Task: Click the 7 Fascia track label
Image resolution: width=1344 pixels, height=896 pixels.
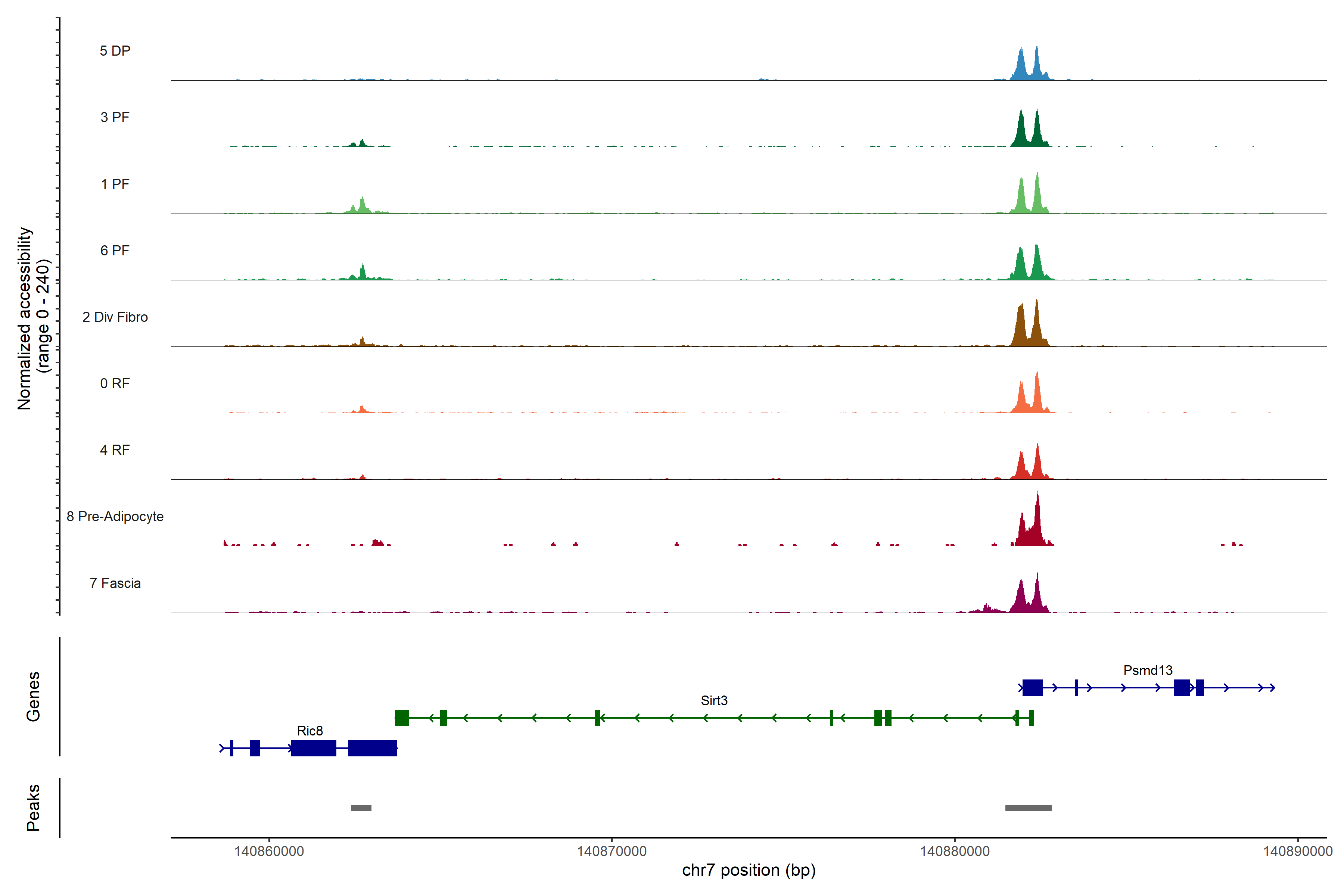Action: click(x=115, y=584)
